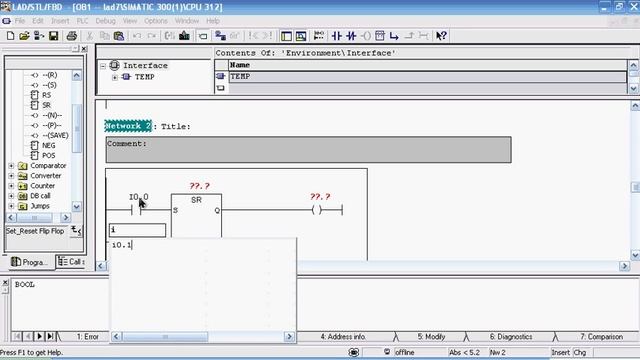This screenshot has height=360, width=640.
Task: Insert a normally closed contact
Action: pyautogui.click(x=351, y=36)
